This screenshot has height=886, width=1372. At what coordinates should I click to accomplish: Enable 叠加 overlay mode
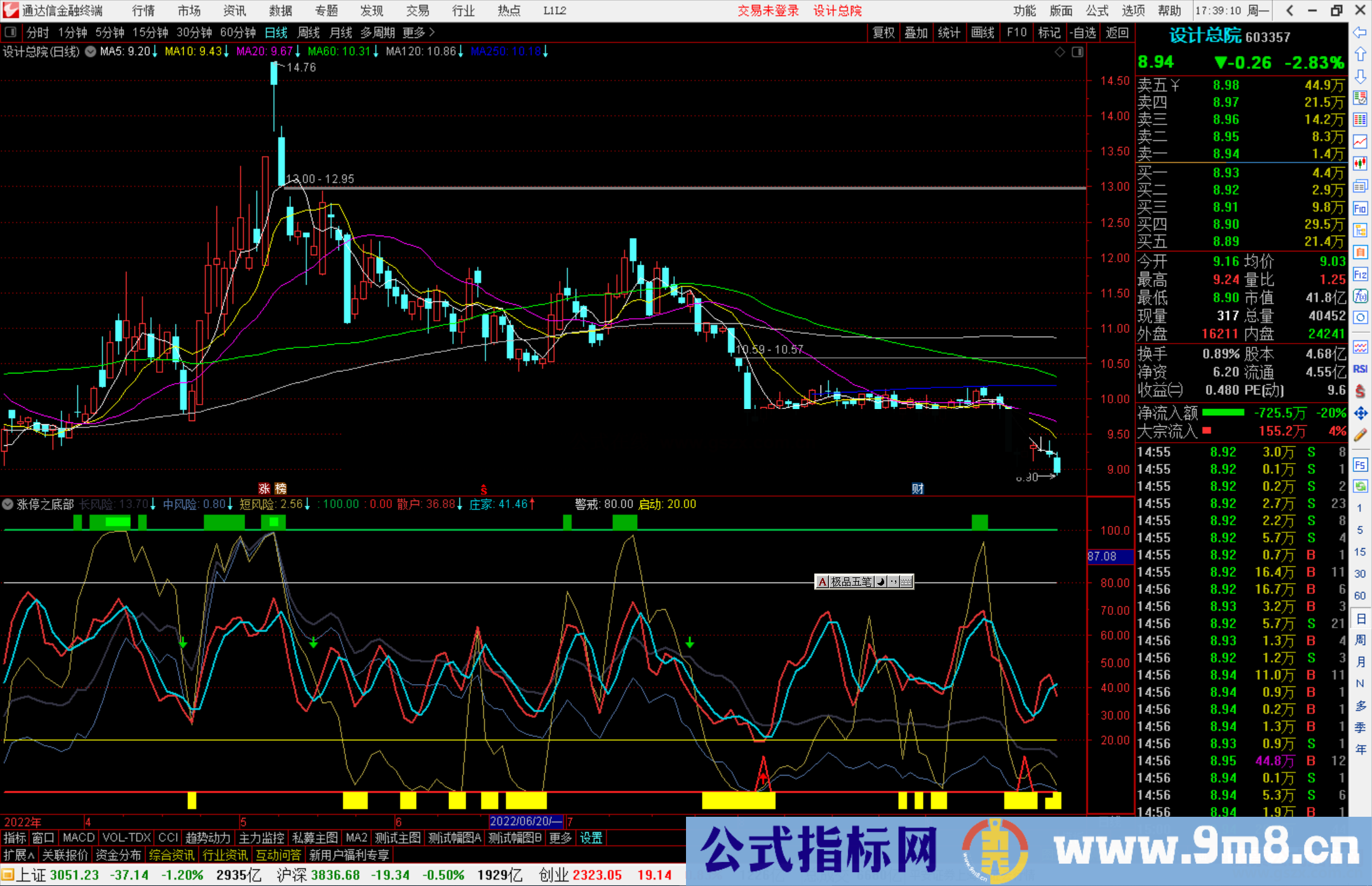(x=916, y=32)
